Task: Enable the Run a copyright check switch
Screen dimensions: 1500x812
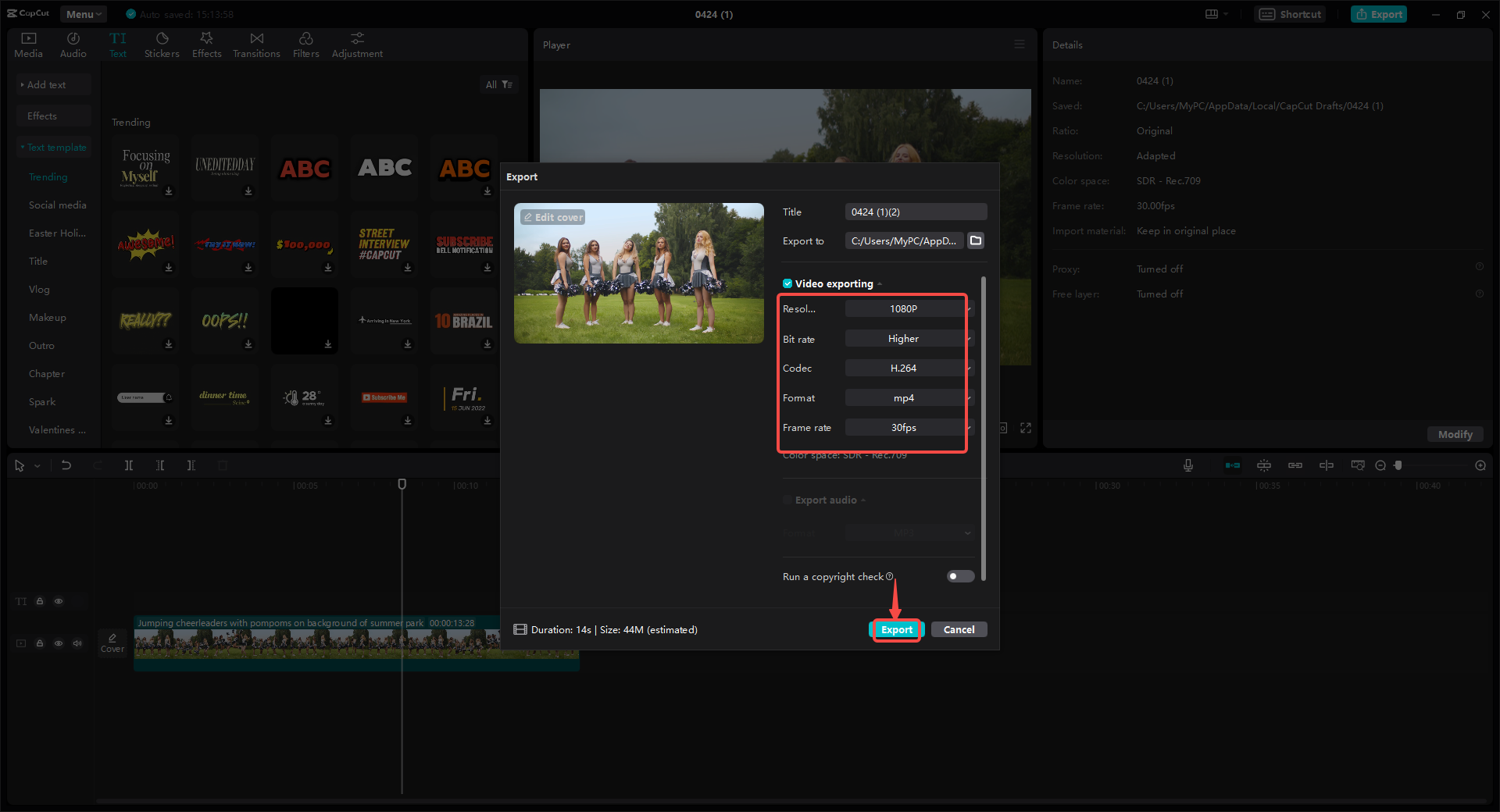Action: click(x=959, y=576)
